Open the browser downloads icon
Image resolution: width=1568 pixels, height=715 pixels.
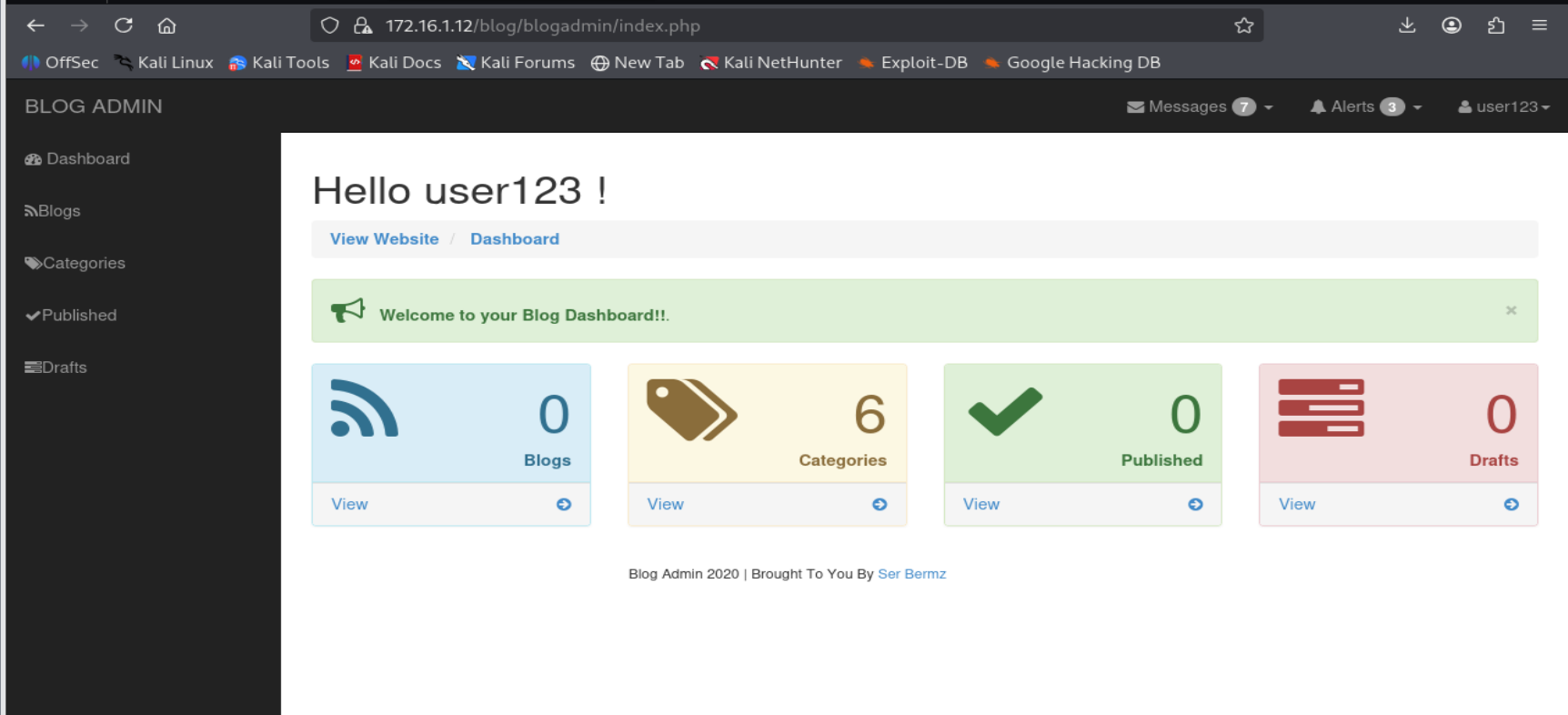pos(1407,25)
